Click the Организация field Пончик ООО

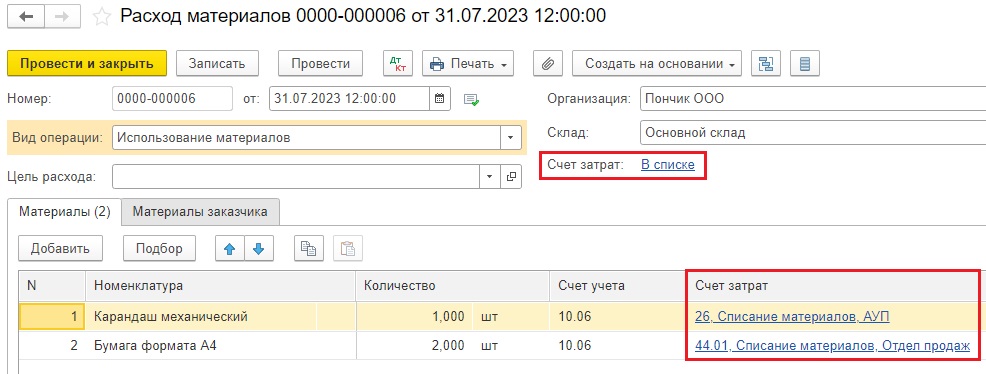coord(812,99)
